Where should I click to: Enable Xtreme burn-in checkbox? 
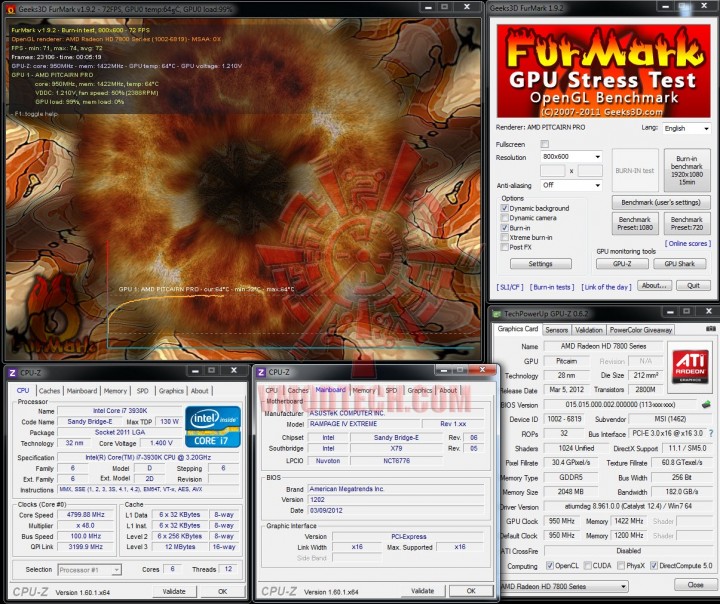tap(504, 237)
